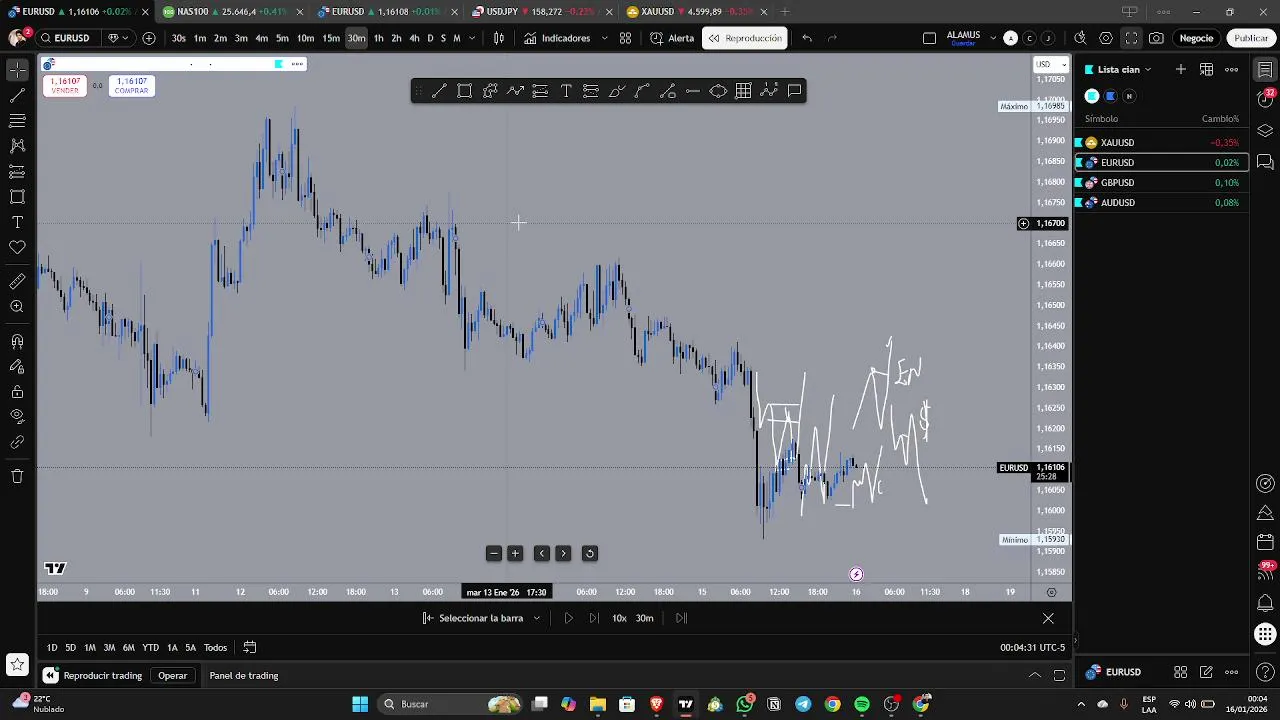Select the 5A date range
The height and width of the screenshot is (720, 1280).
[x=190, y=647]
